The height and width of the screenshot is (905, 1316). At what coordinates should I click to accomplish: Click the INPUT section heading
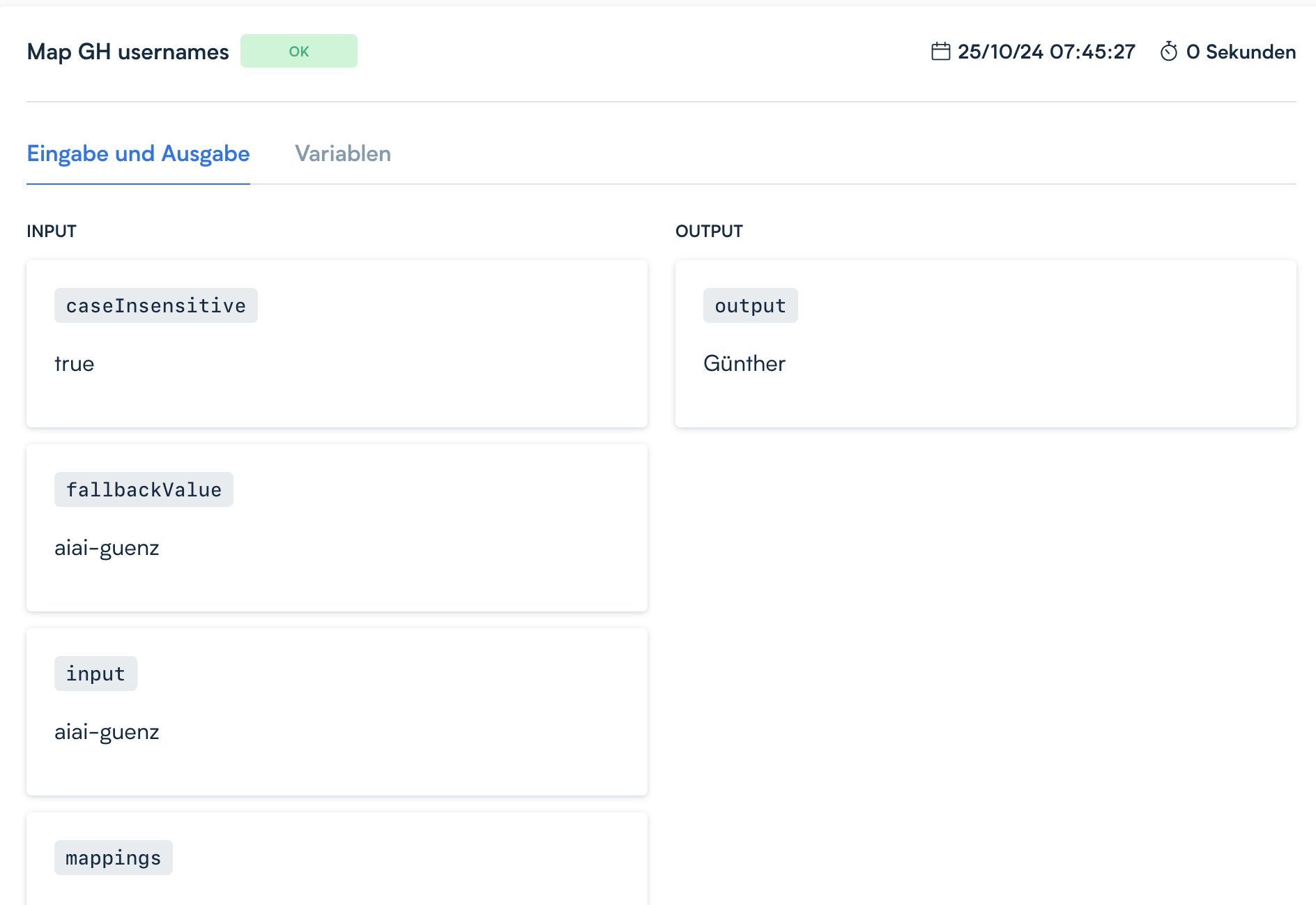click(x=52, y=231)
